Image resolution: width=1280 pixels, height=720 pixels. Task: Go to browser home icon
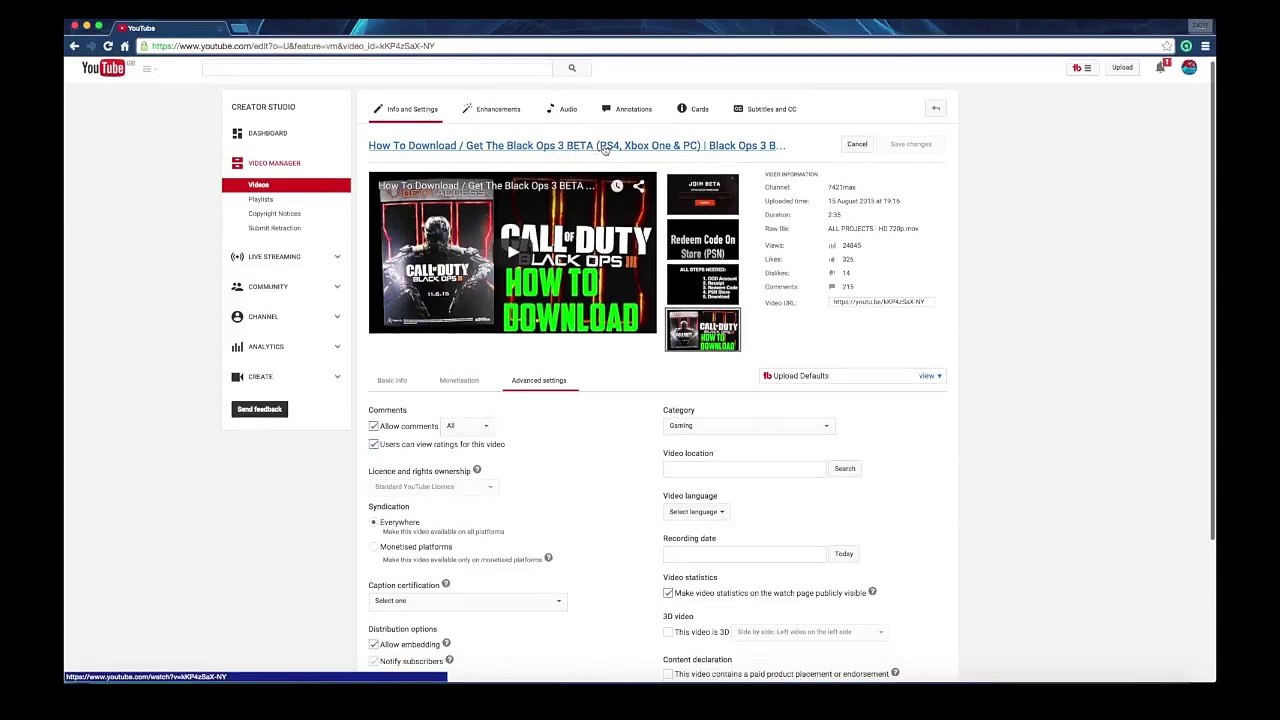coord(125,46)
